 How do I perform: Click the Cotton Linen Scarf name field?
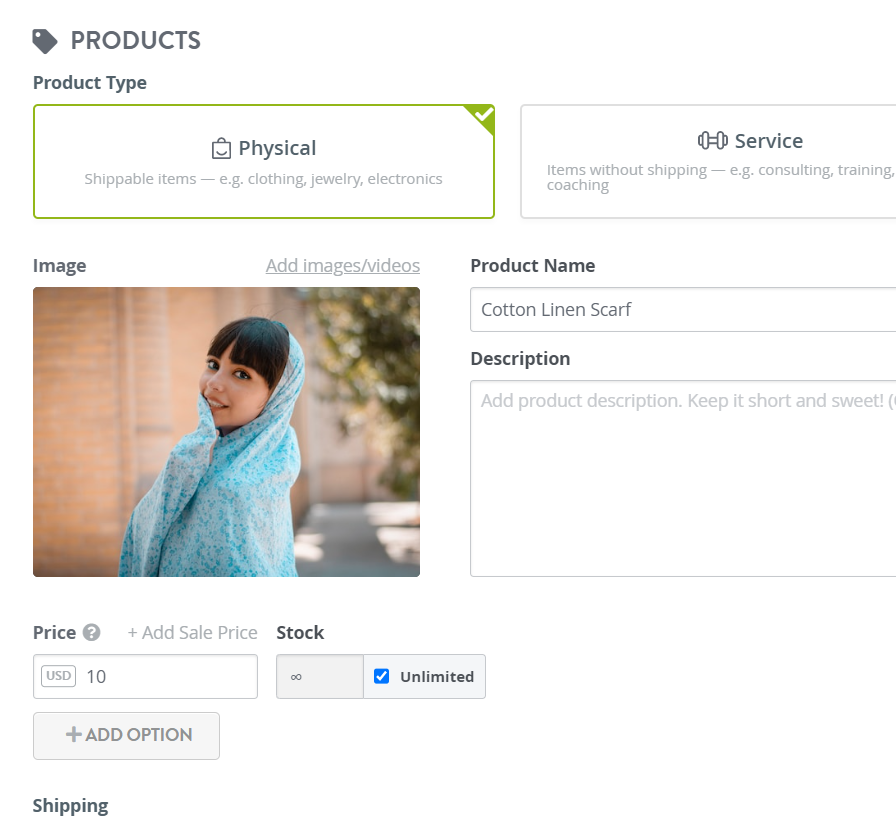pos(683,310)
